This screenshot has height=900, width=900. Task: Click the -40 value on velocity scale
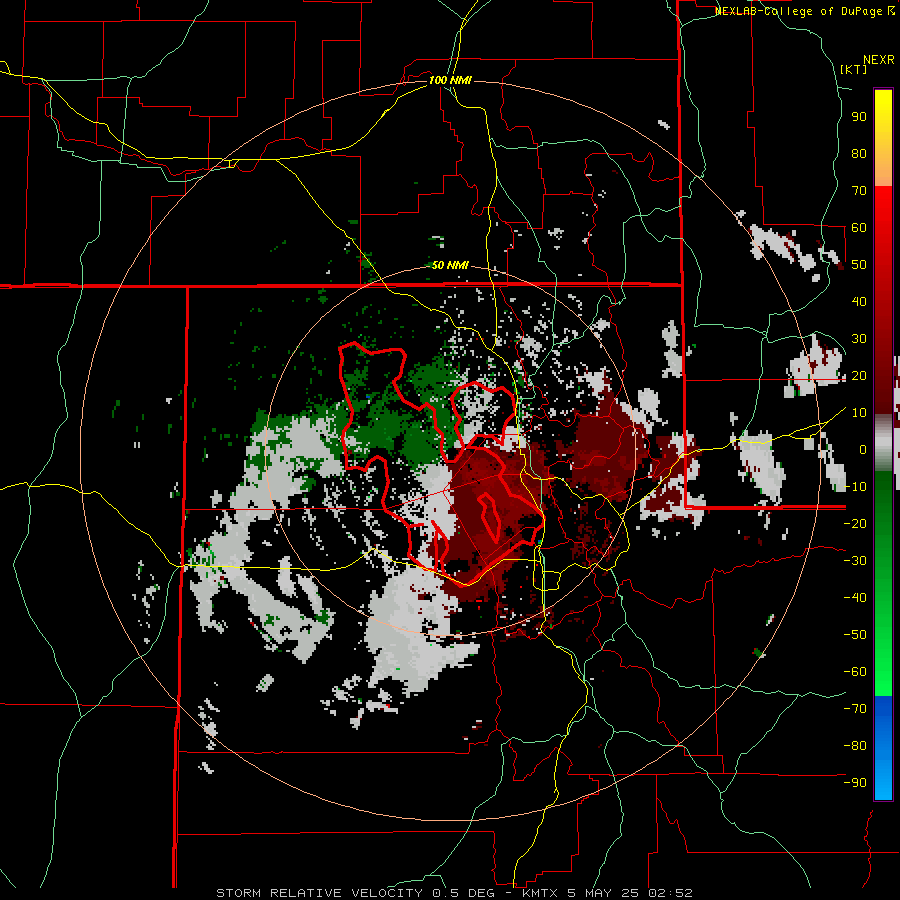pos(855,598)
